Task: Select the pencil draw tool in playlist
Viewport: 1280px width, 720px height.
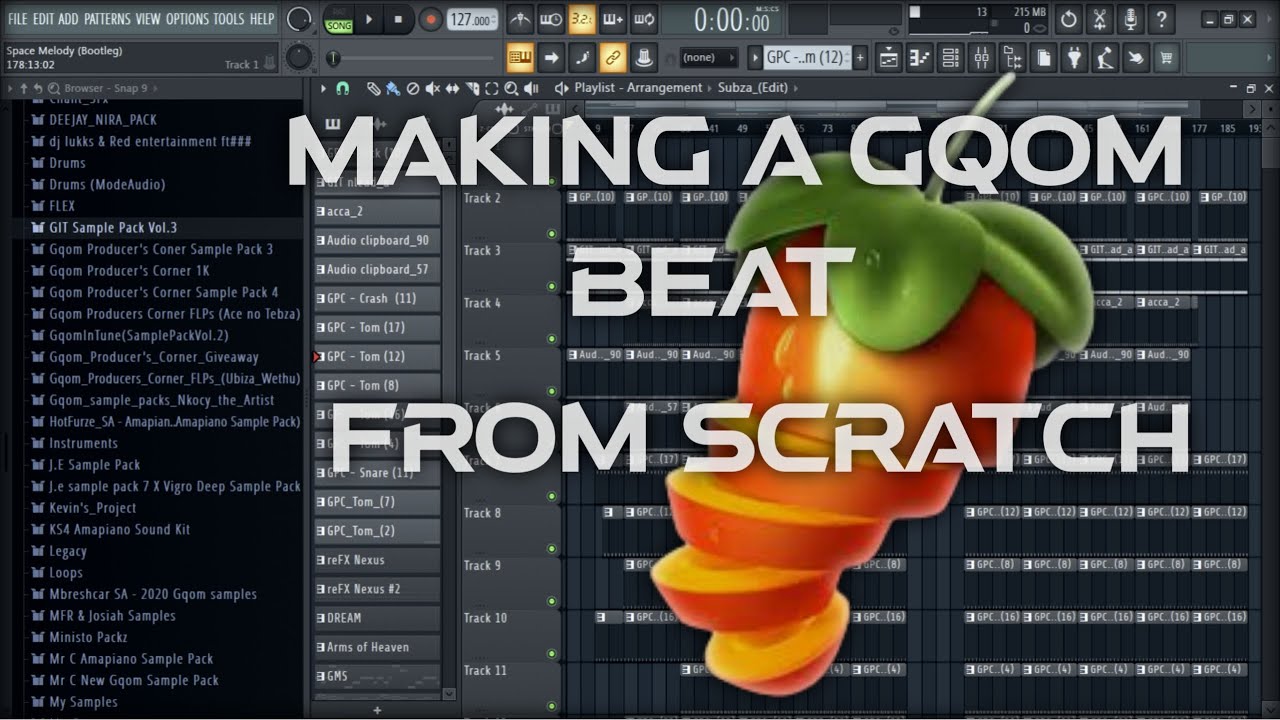Action: [x=372, y=88]
